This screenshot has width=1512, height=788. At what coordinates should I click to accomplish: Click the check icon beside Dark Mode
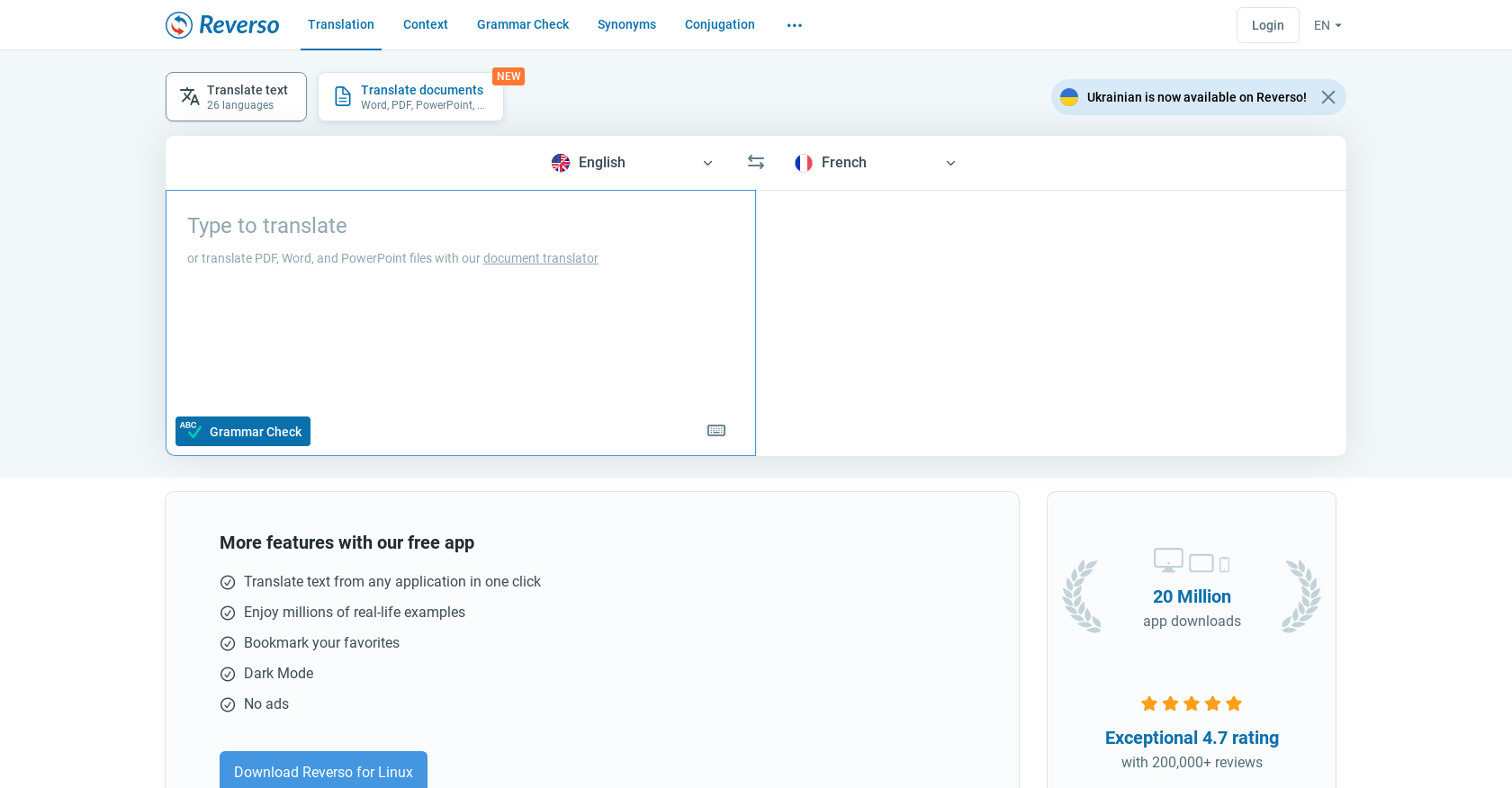point(228,674)
